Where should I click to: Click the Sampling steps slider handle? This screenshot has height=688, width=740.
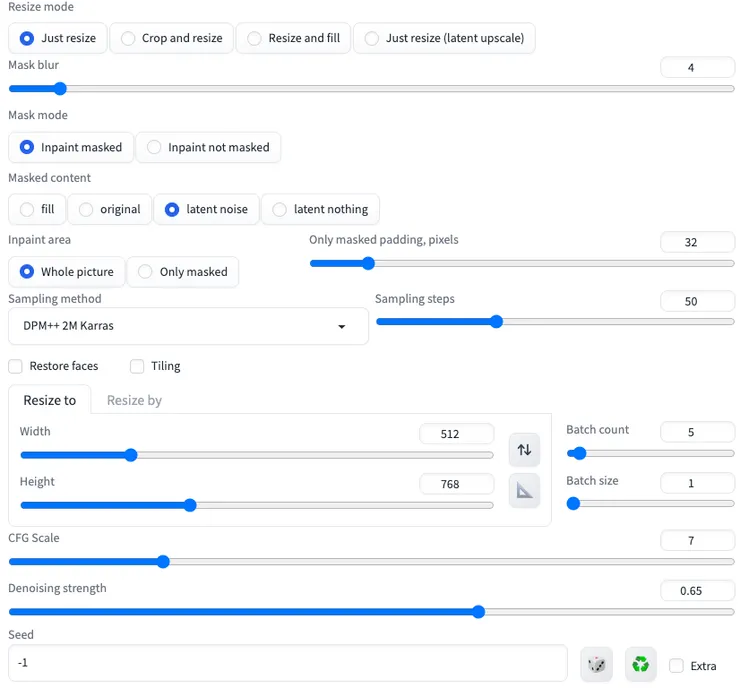[496, 322]
